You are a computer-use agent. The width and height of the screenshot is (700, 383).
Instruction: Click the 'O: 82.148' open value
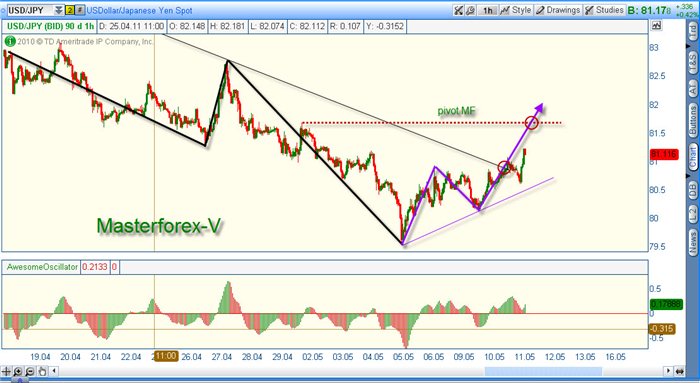(x=187, y=26)
